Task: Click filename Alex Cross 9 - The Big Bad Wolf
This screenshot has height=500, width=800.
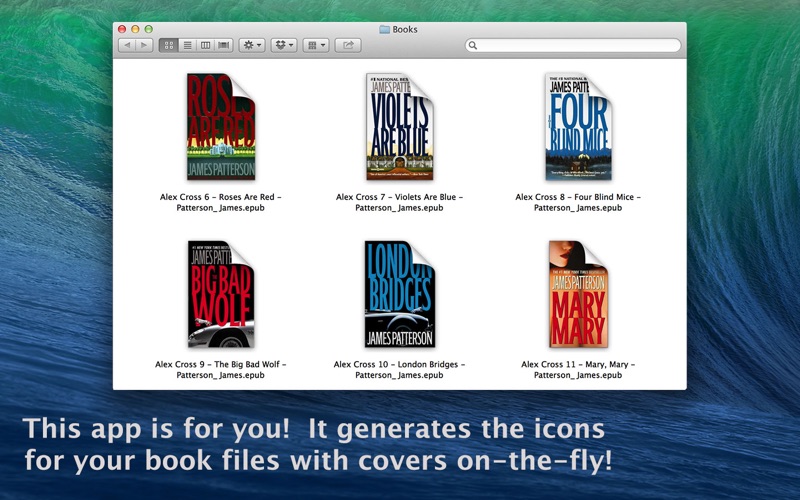Action: [x=220, y=369]
